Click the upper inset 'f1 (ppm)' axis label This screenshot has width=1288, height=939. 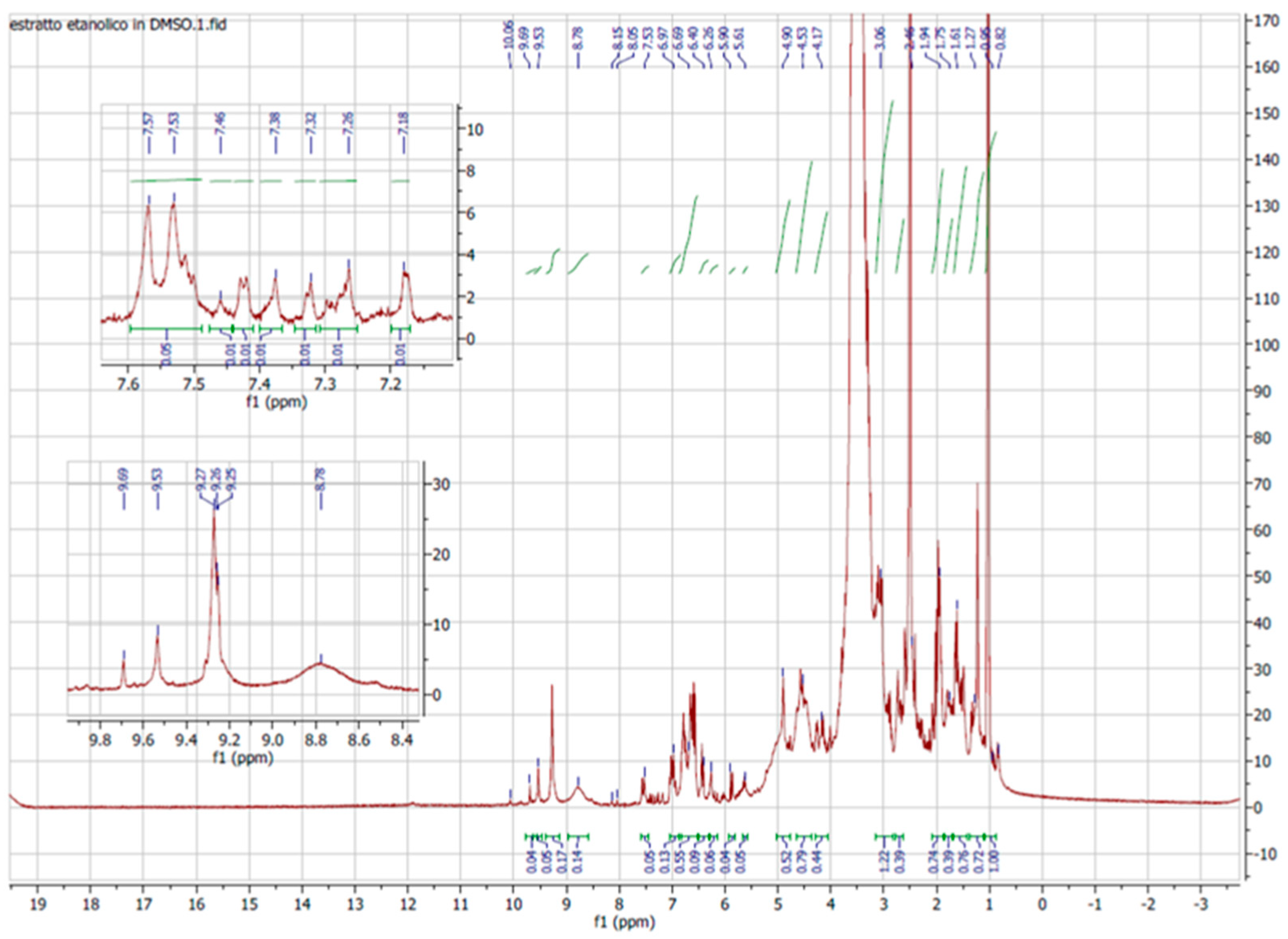click(x=277, y=402)
